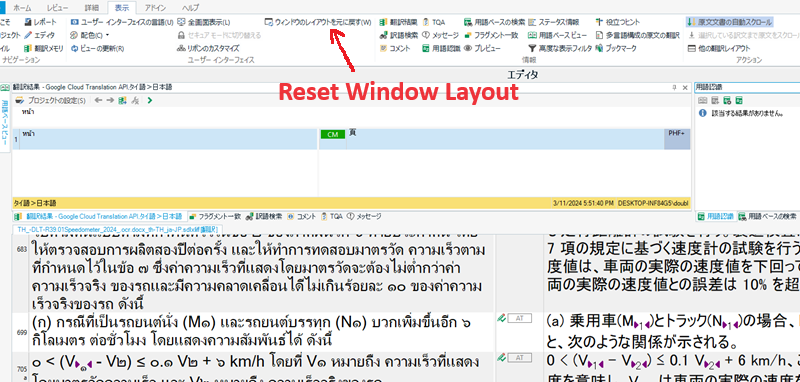Switch to メッセージ bottom tab
800x382 pixels.
coord(364,216)
